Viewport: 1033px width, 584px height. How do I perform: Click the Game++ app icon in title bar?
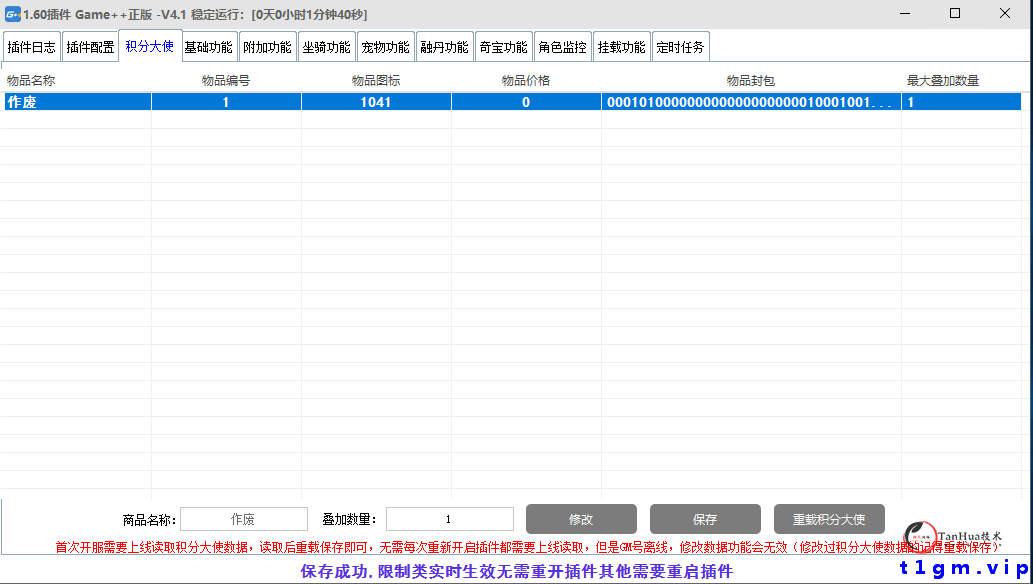pos(14,14)
